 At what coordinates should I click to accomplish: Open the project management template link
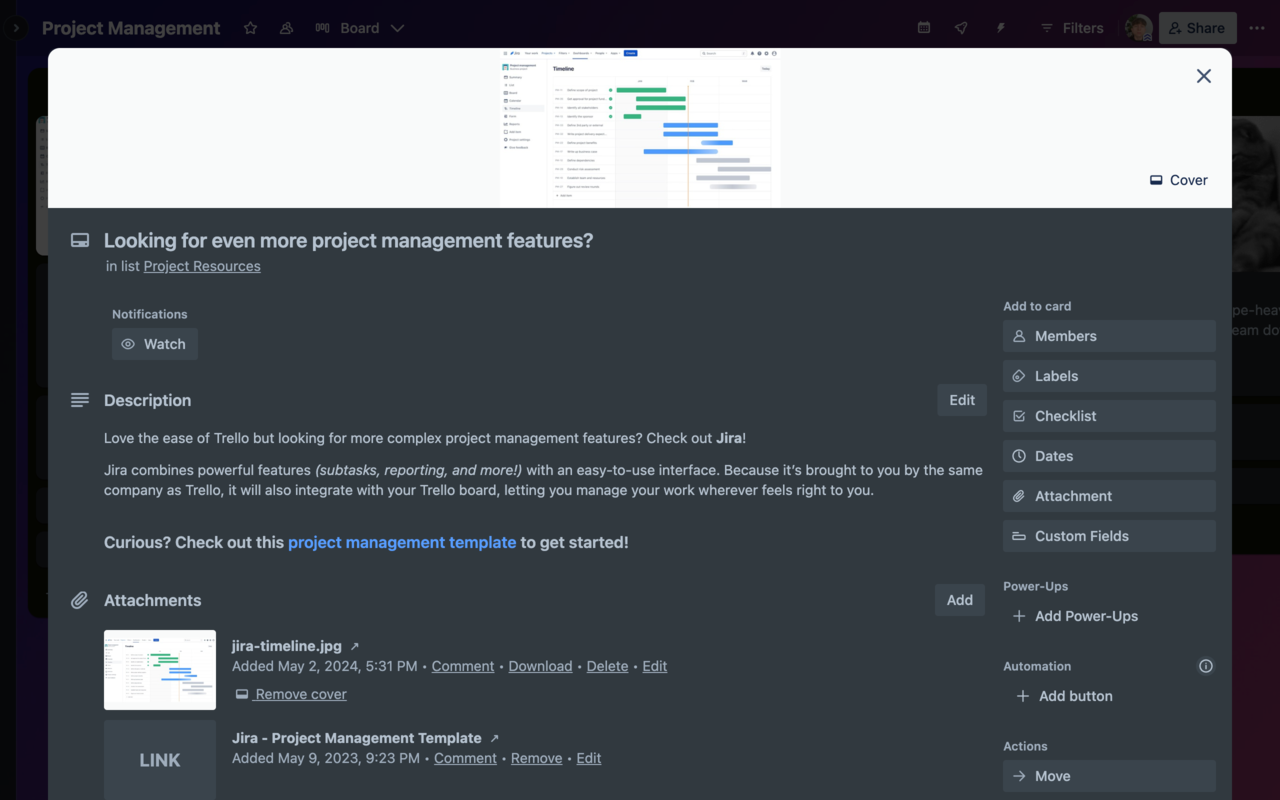coord(402,542)
